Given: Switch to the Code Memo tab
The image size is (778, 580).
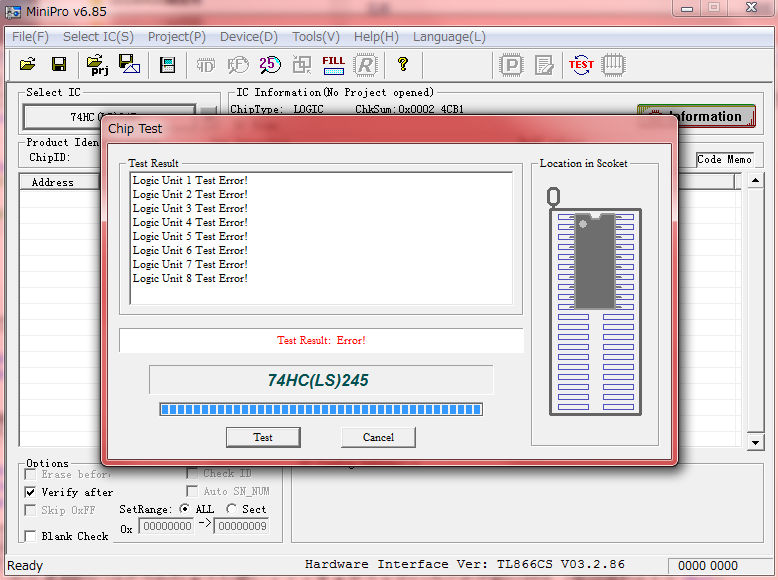Looking at the screenshot, I should coord(724,159).
